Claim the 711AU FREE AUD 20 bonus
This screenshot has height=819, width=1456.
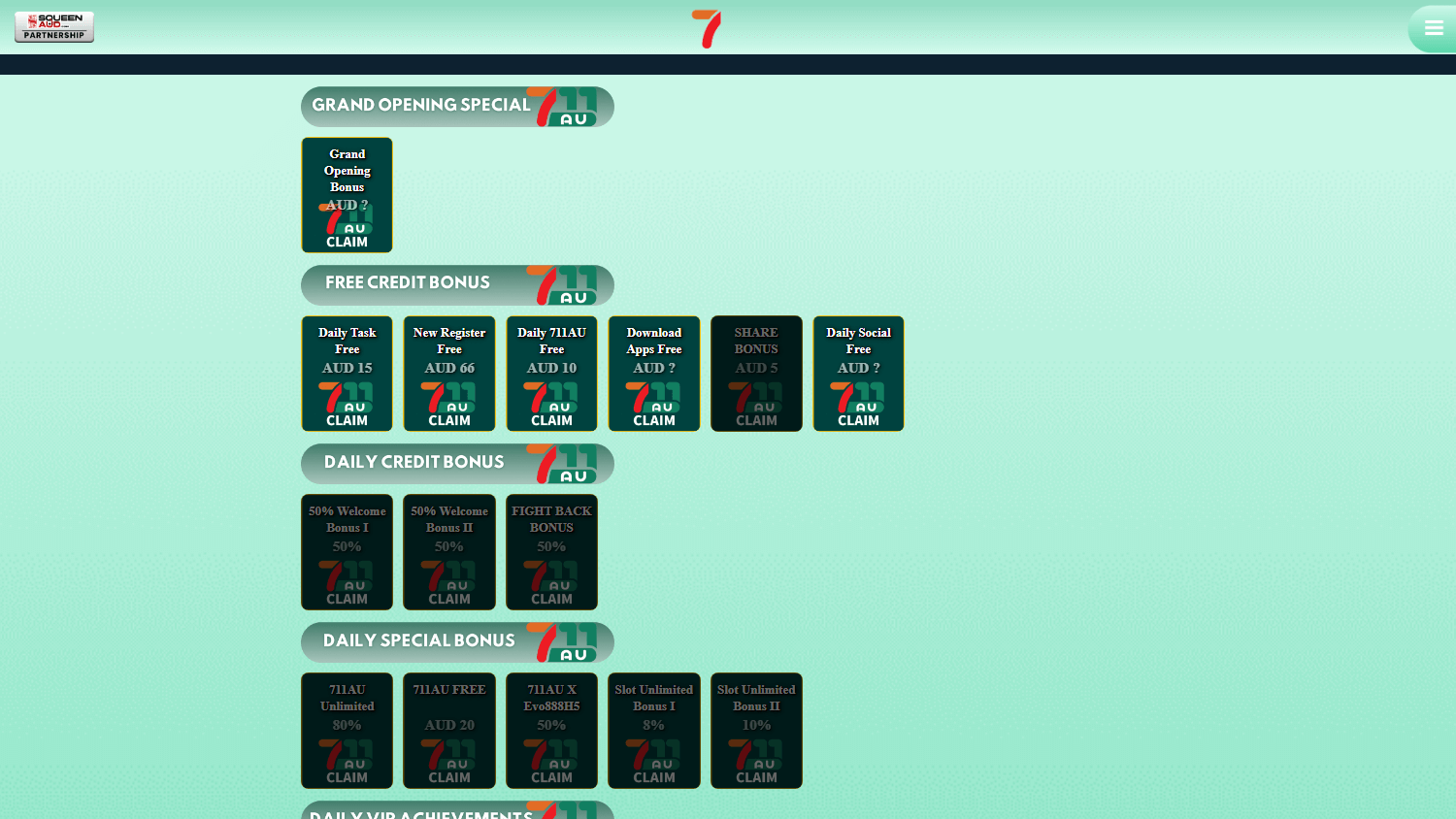coord(448,777)
